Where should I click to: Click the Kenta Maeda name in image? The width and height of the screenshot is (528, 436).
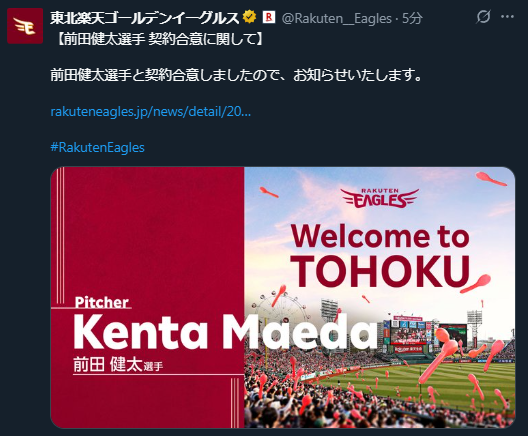pos(225,332)
